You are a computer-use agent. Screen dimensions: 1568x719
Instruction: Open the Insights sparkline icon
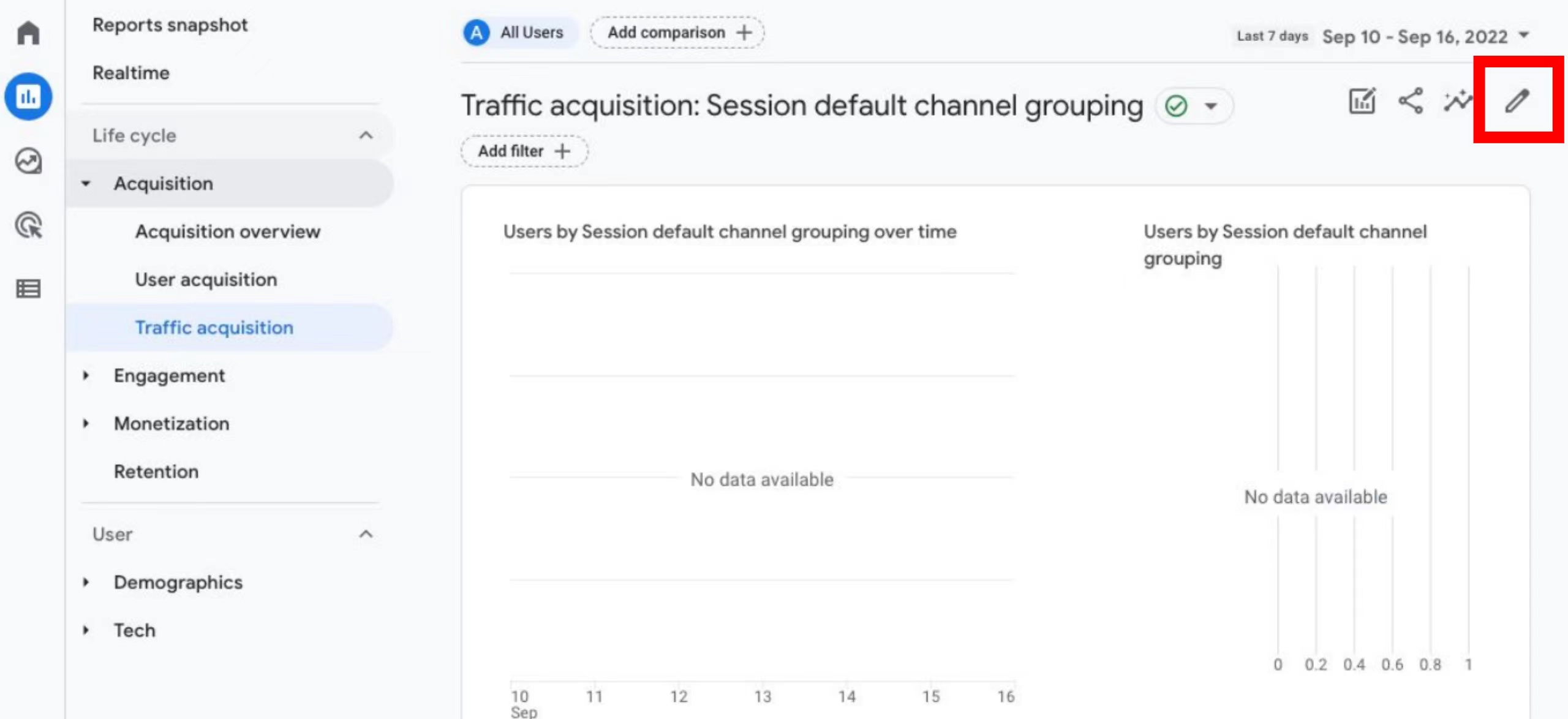[x=1457, y=101]
